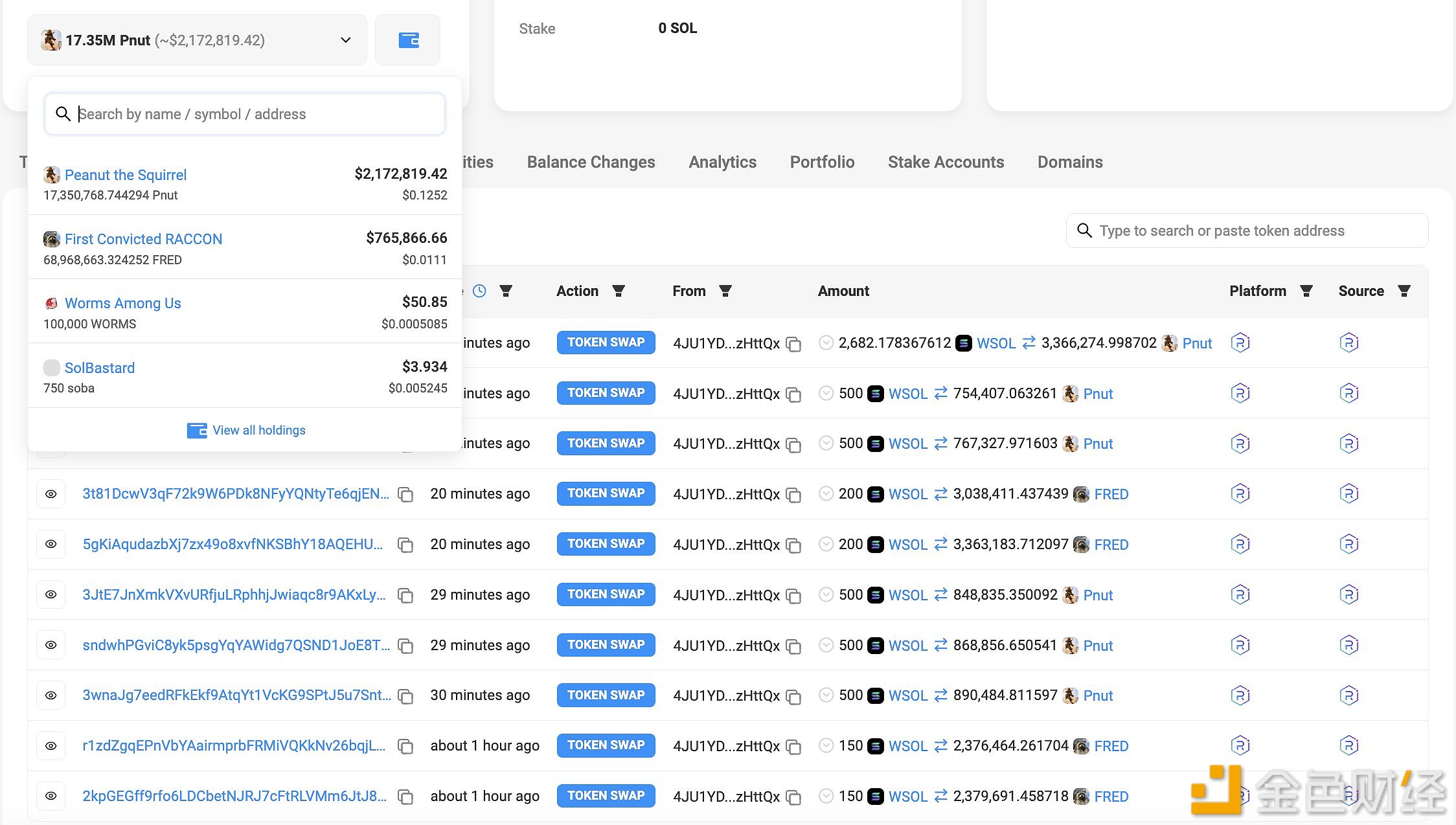This screenshot has width=1456, height=825.
Task: Click Raydium Source icon in 767,327 Pnut row
Action: tap(1349, 444)
